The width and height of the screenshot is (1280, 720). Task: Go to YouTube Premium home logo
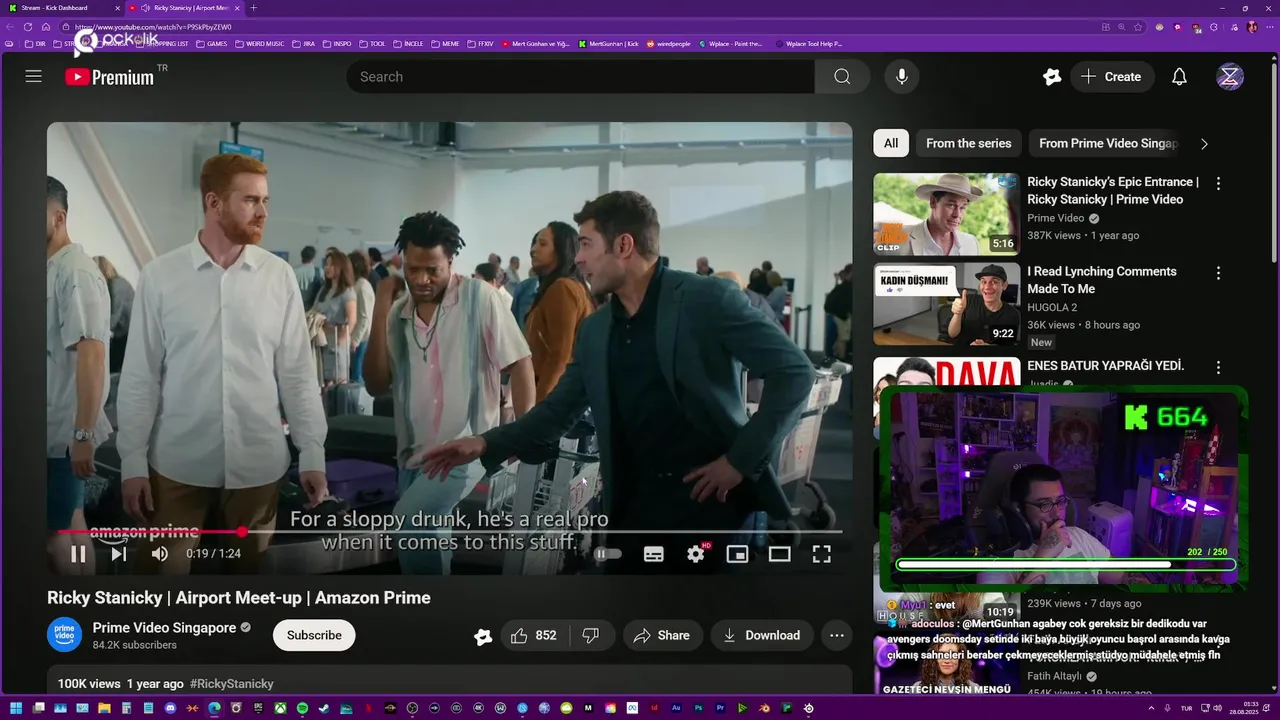coord(109,77)
